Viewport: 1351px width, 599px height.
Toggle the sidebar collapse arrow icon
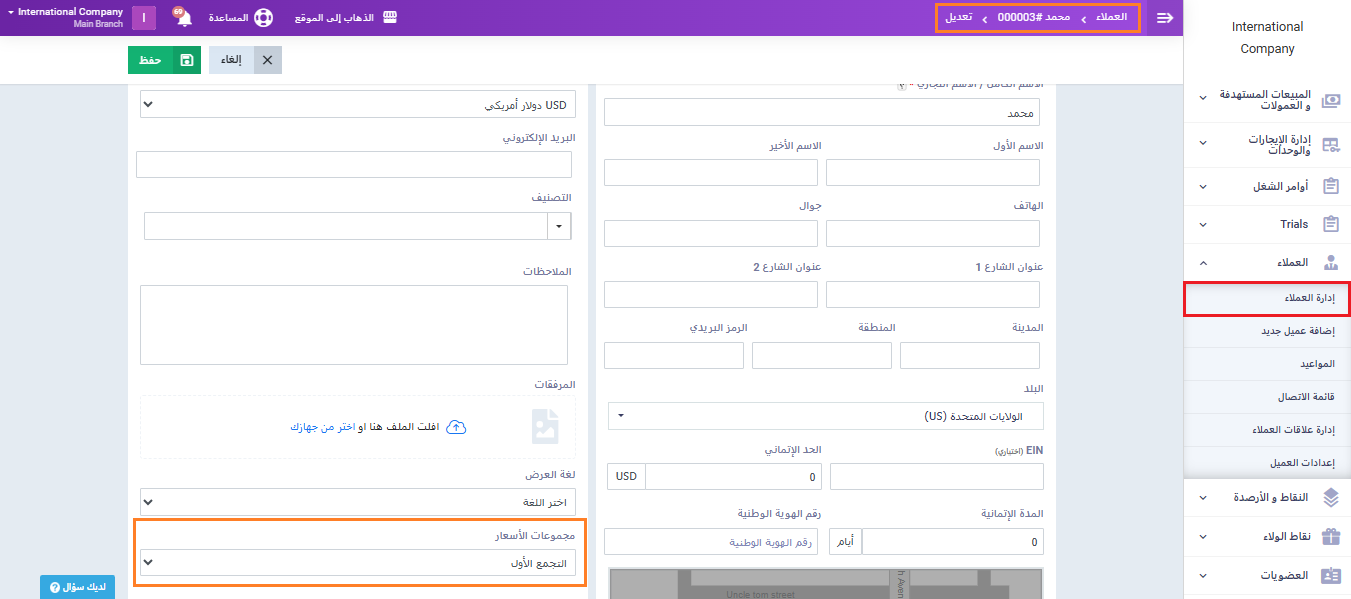(1164, 18)
